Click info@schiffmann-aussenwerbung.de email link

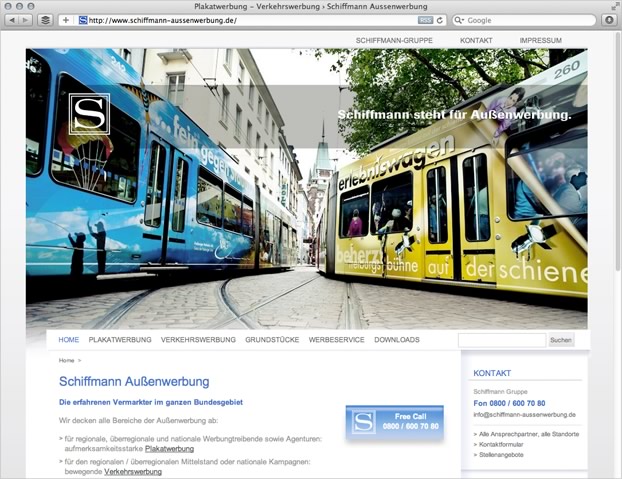coord(524,415)
